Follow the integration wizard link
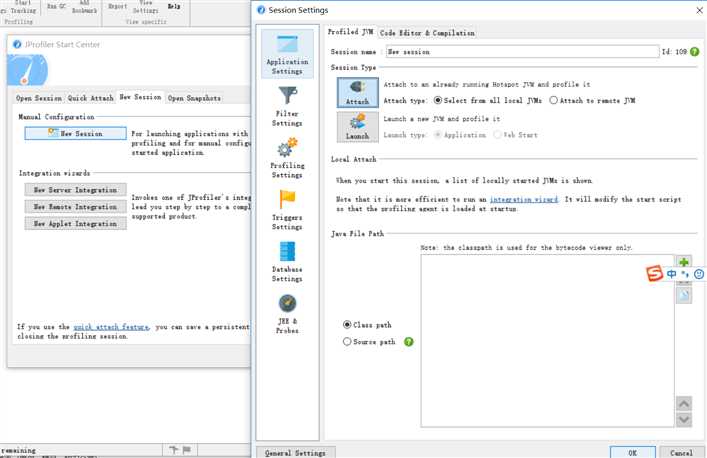The image size is (707, 458). coord(523,199)
